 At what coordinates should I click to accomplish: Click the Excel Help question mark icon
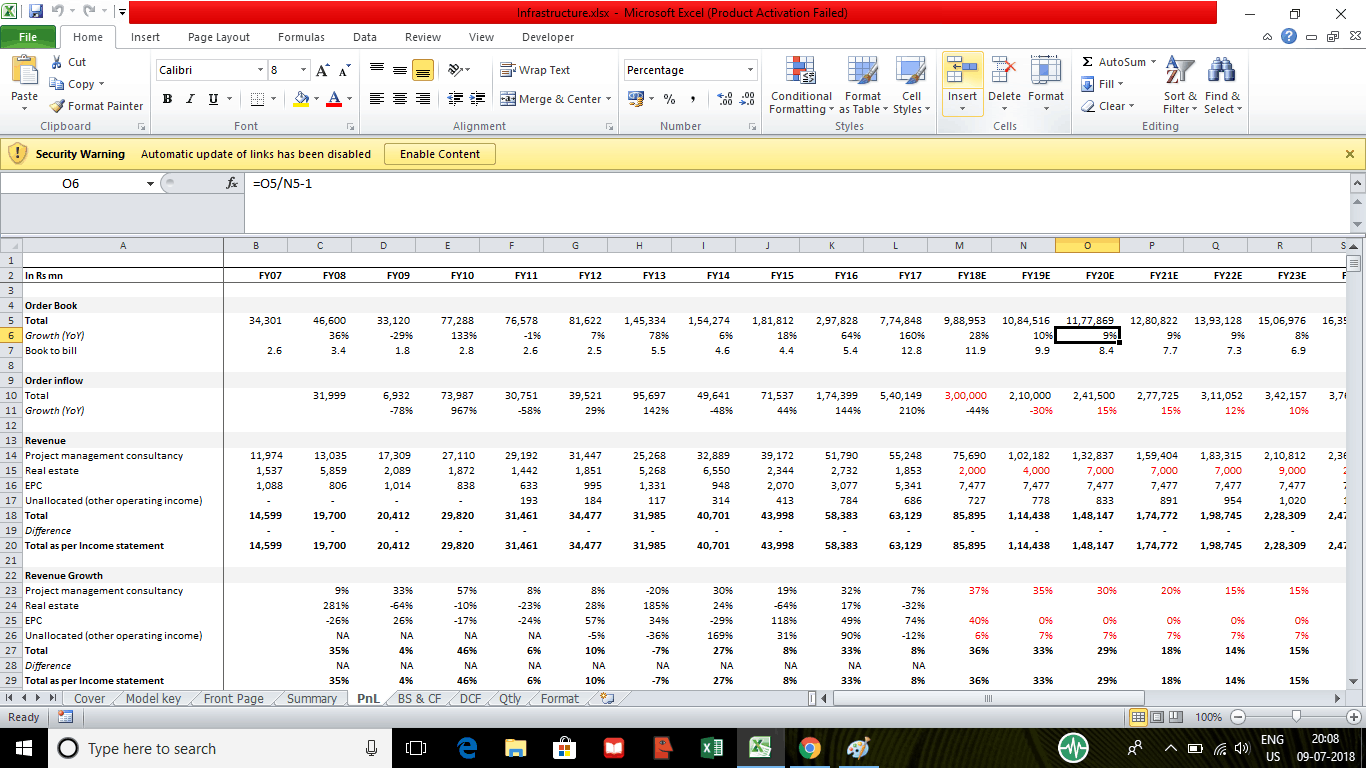[1288, 36]
